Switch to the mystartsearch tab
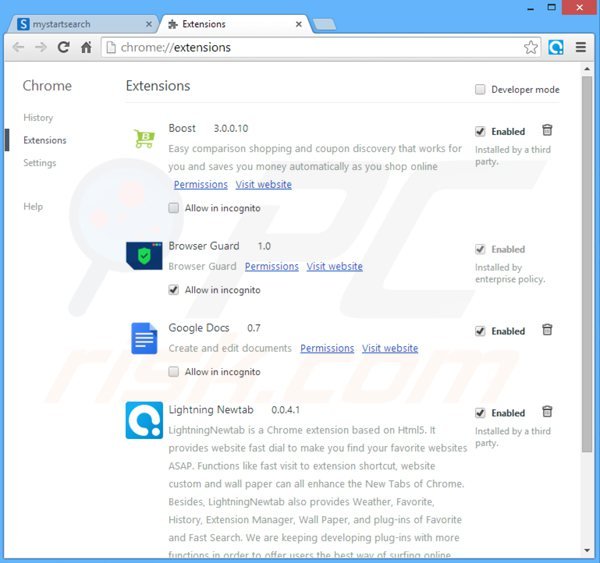600x563 pixels. (x=82, y=24)
